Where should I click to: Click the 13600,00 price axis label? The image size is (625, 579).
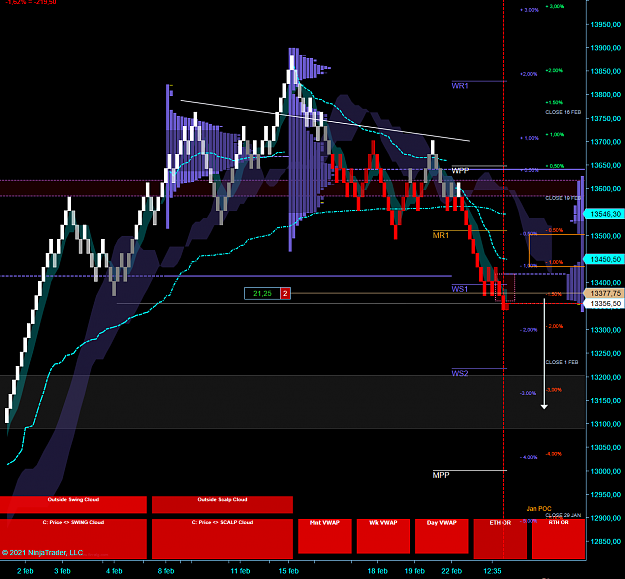(605, 189)
